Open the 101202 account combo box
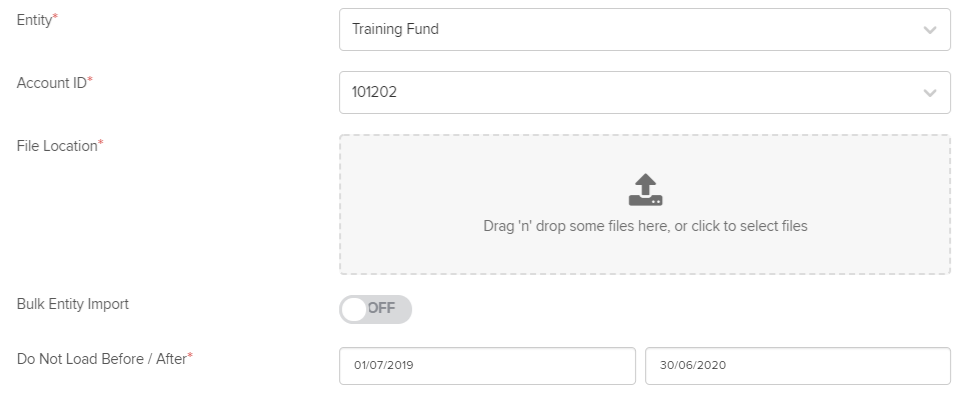The image size is (976, 399). tap(645, 92)
